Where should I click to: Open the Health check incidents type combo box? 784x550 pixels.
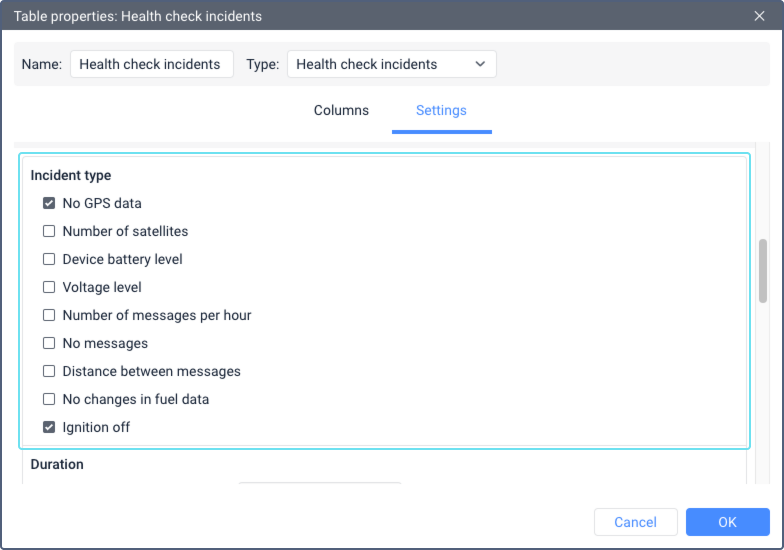[392, 64]
